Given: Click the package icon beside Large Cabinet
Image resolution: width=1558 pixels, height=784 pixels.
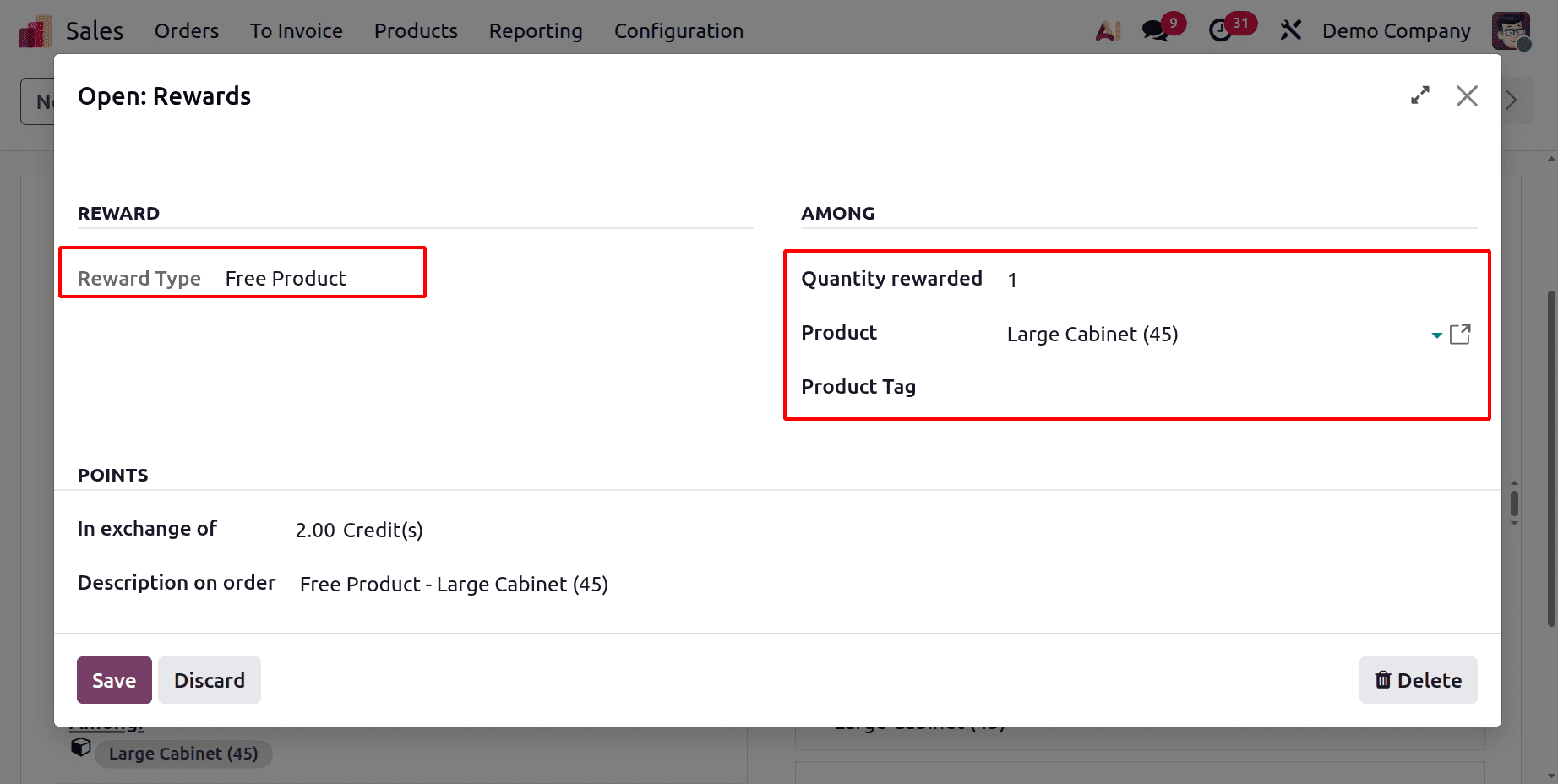Looking at the screenshot, I should coord(80,747).
